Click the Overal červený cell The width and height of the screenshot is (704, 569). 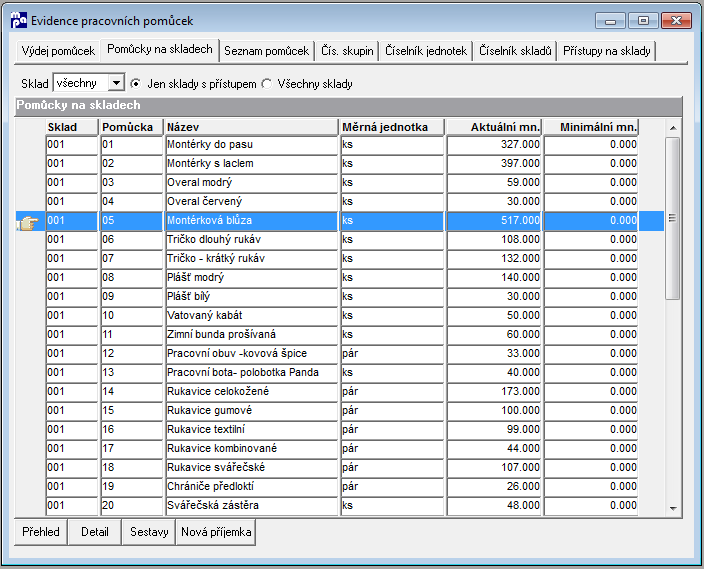pyautogui.click(x=251, y=201)
